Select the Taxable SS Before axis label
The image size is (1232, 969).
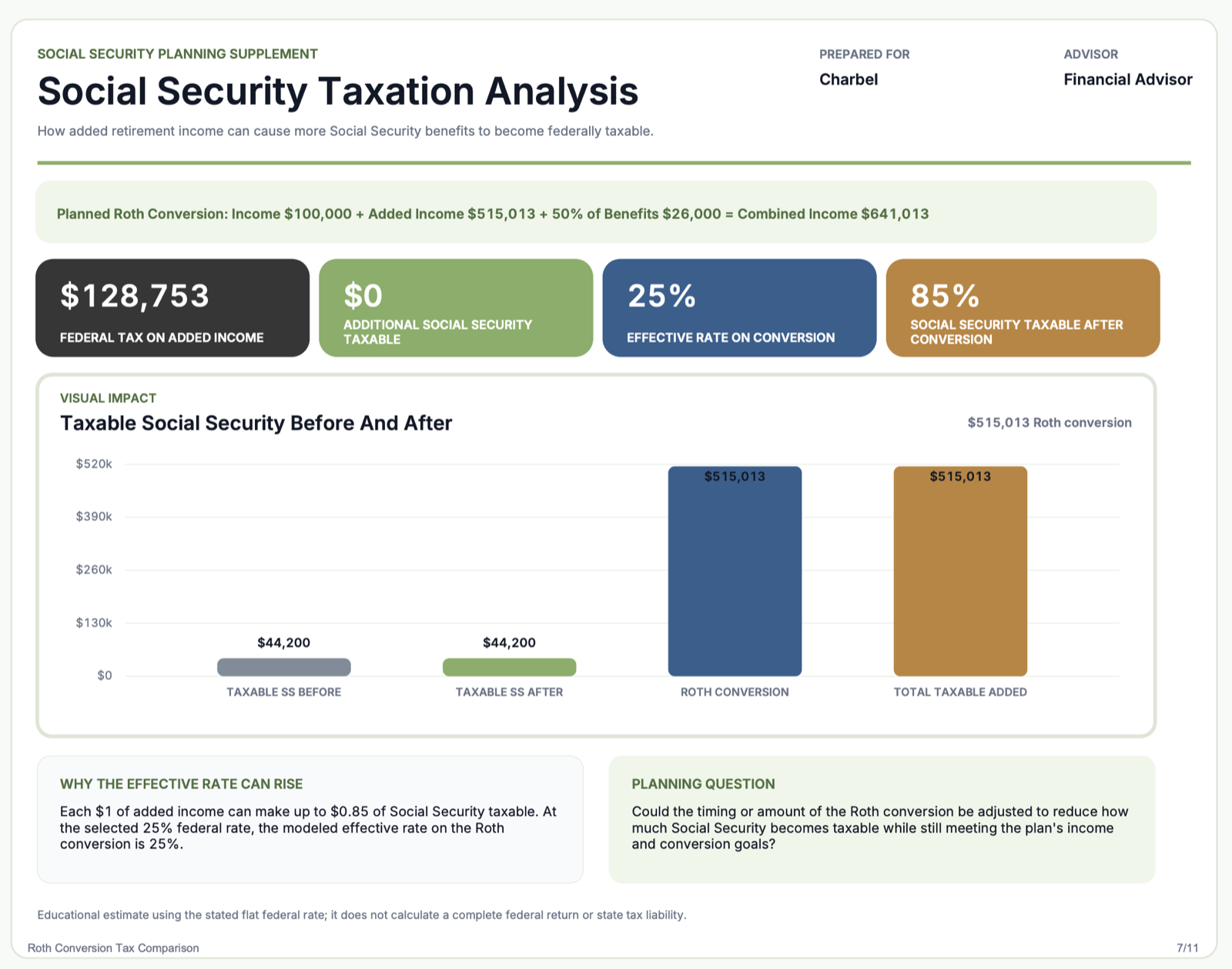[284, 692]
